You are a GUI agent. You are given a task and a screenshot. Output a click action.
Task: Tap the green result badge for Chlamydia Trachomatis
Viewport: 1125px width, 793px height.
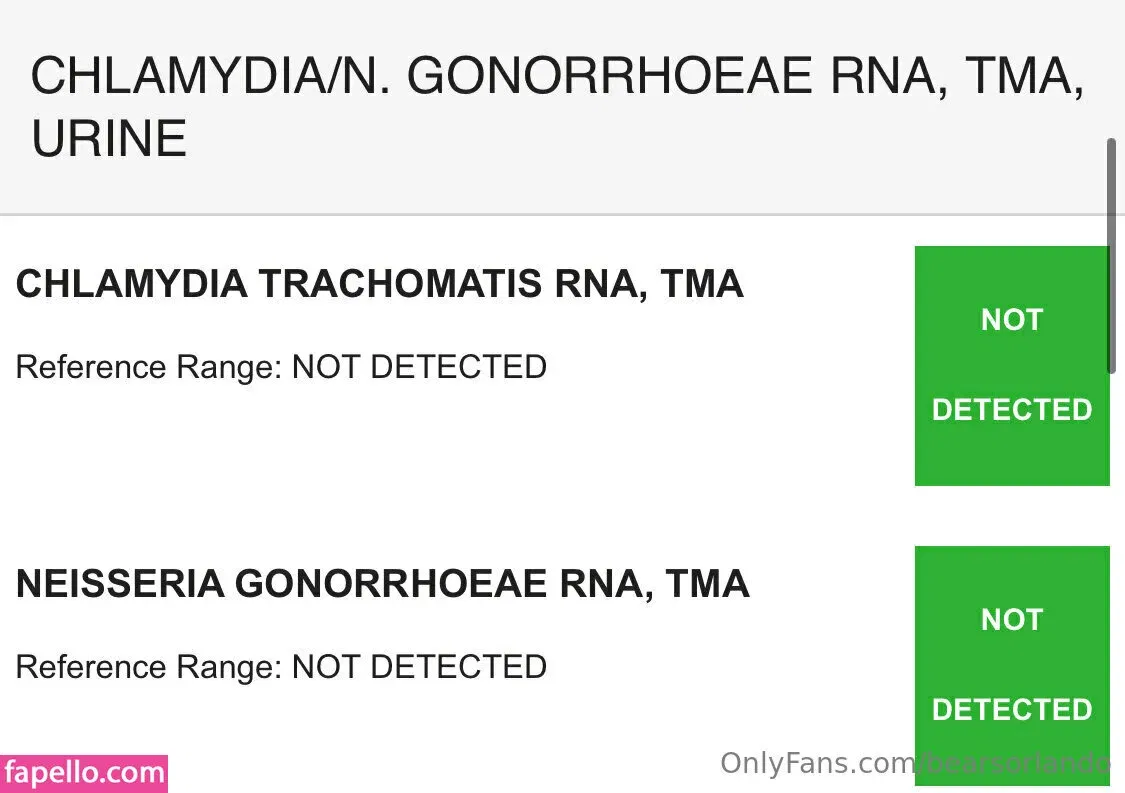coord(1011,366)
